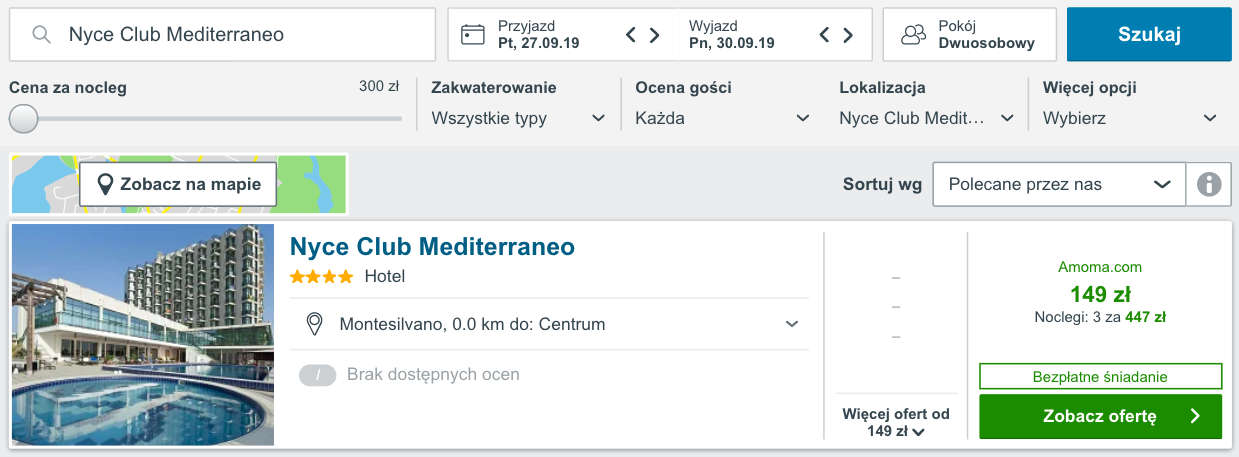Expand Więcej ofert od 149 zł
The width and height of the screenshot is (1239, 457).
[x=895, y=422]
